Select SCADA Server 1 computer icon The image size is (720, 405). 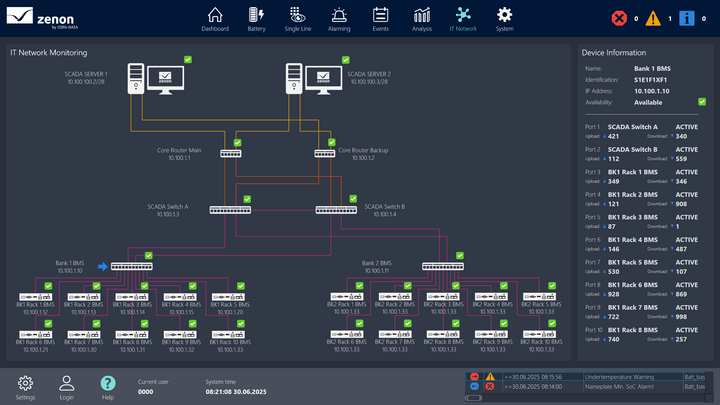pyautogui.click(x=156, y=79)
